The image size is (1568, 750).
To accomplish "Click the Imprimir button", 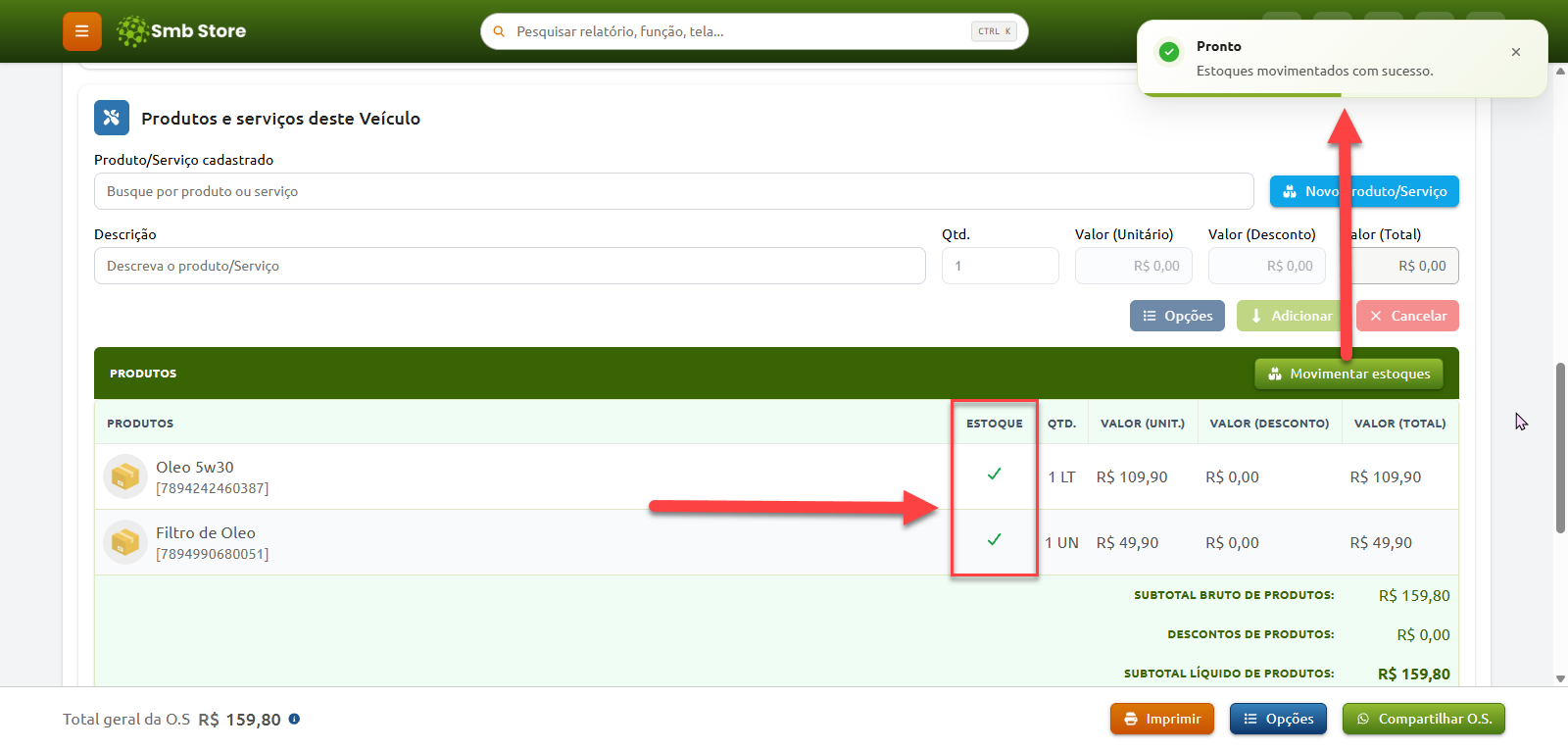I will click(1162, 719).
